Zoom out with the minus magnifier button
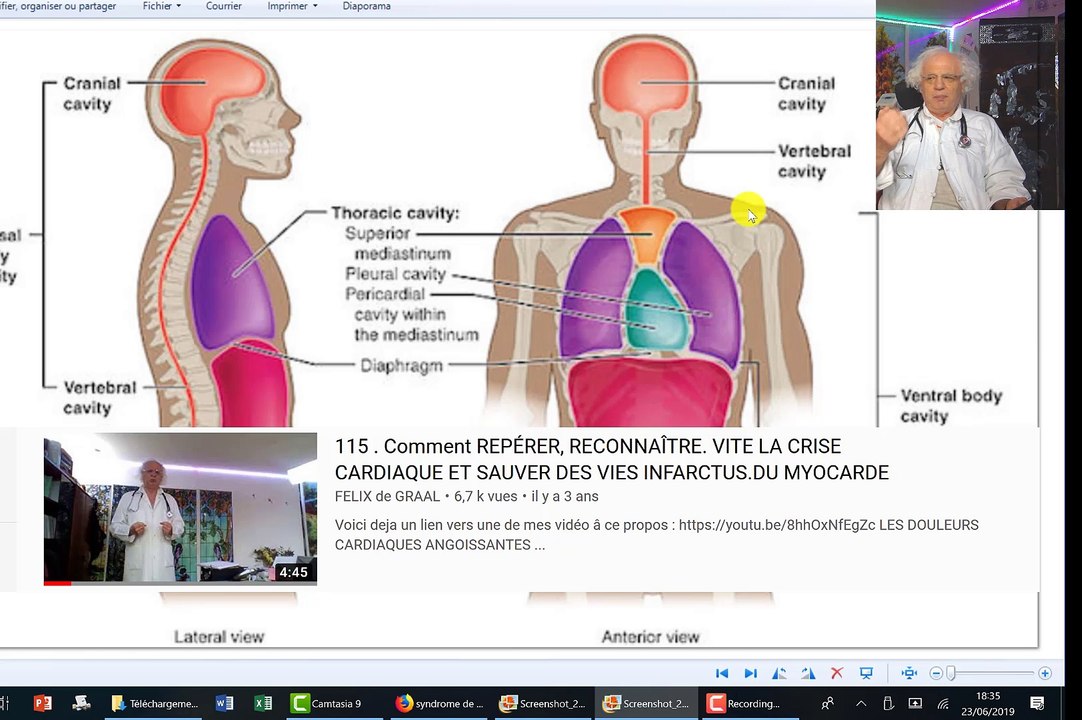 point(936,673)
